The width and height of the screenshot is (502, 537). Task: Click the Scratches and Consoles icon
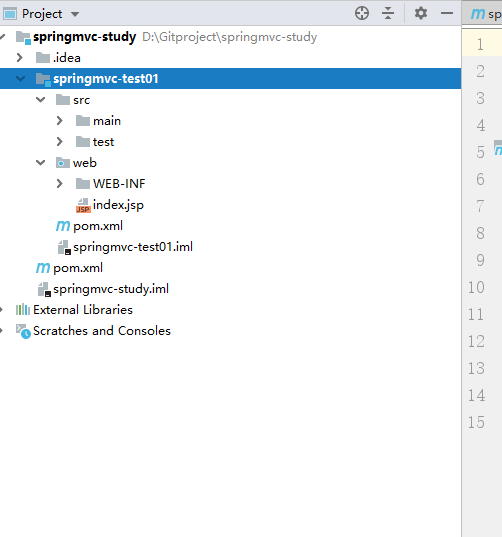click(23, 331)
